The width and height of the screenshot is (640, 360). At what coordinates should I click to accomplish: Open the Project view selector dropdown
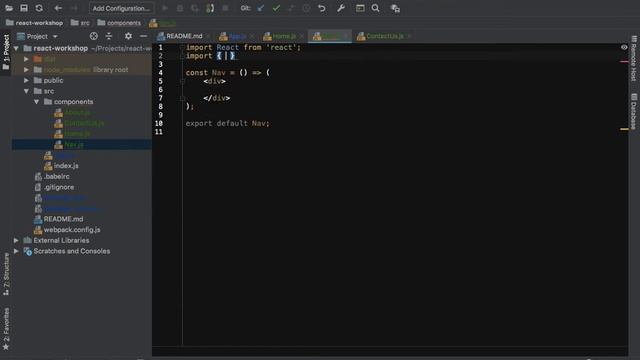tap(38, 36)
